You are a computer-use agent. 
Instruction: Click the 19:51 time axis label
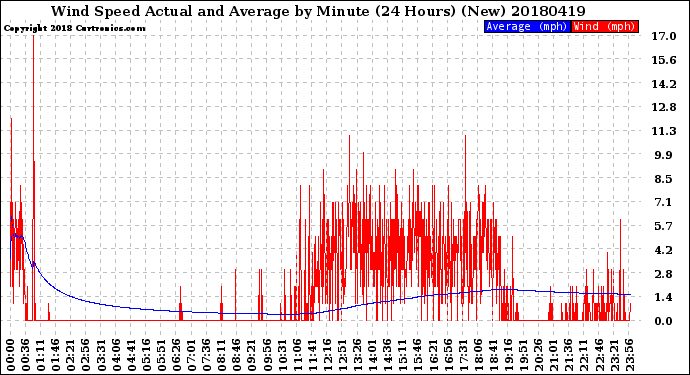click(523, 355)
